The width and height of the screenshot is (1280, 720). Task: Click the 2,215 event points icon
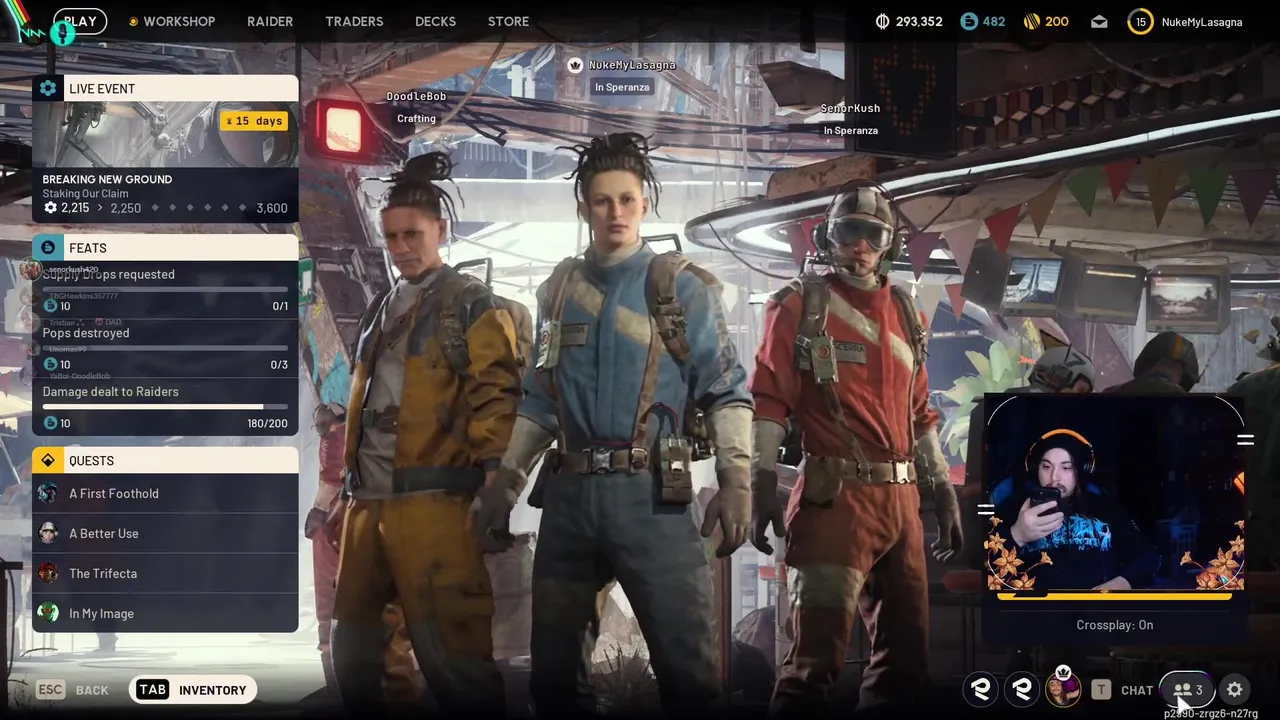pyautogui.click(x=50, y=208)
